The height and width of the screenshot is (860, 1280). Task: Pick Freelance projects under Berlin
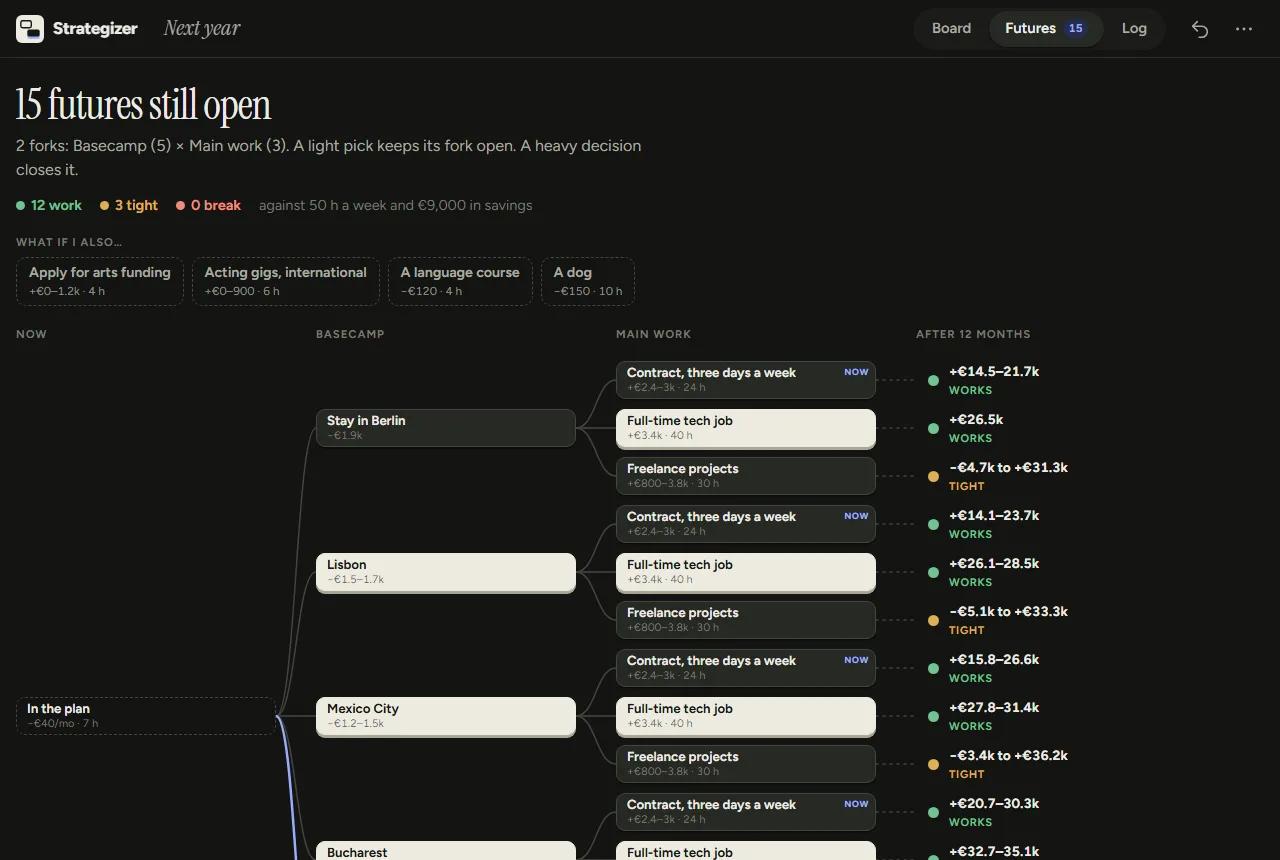coord(746,476)
